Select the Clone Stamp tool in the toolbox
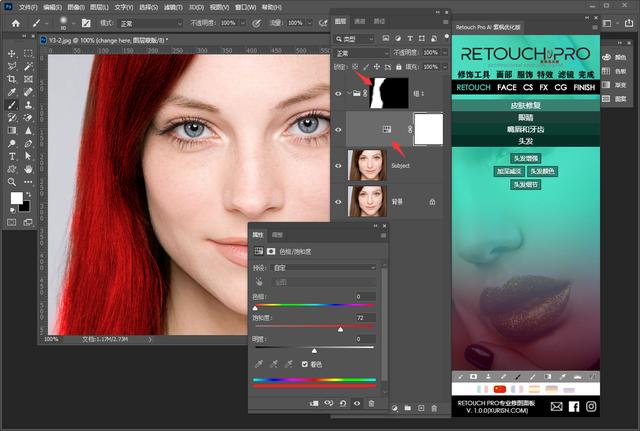 click(x=28, y=105)
